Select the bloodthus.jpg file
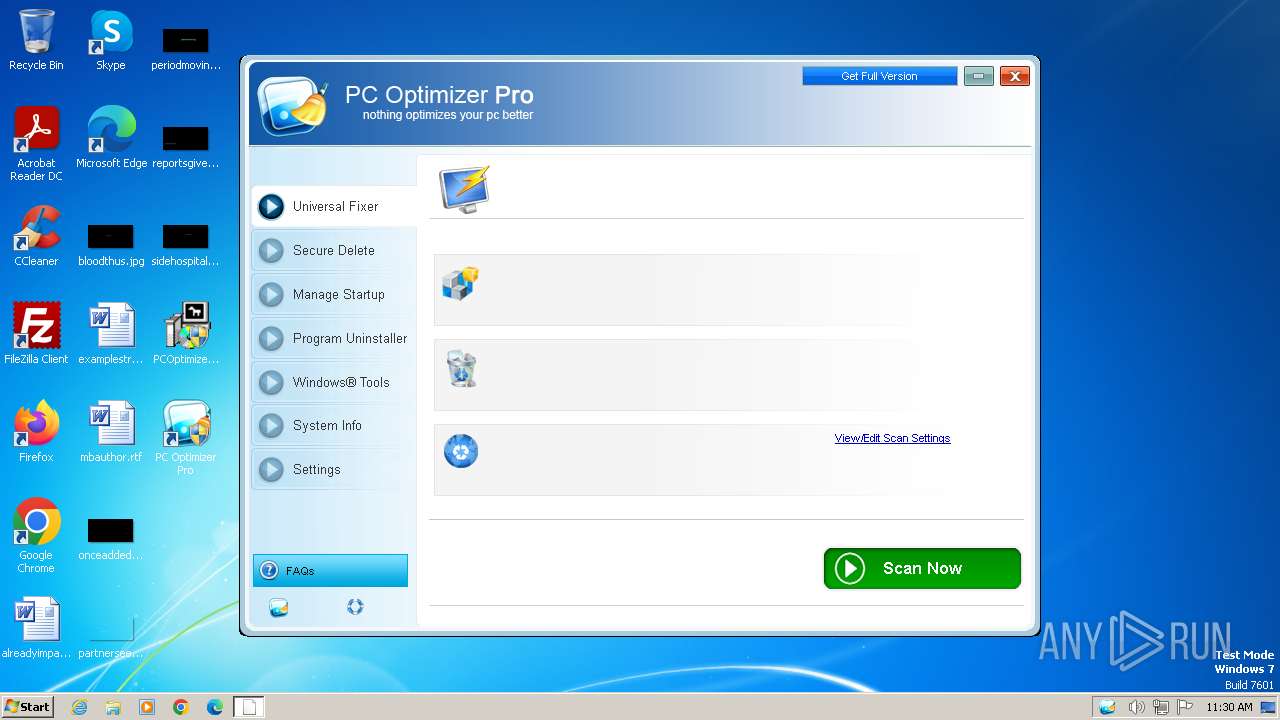This screenshot has width=1280, height=720. (x=111, y=244)
